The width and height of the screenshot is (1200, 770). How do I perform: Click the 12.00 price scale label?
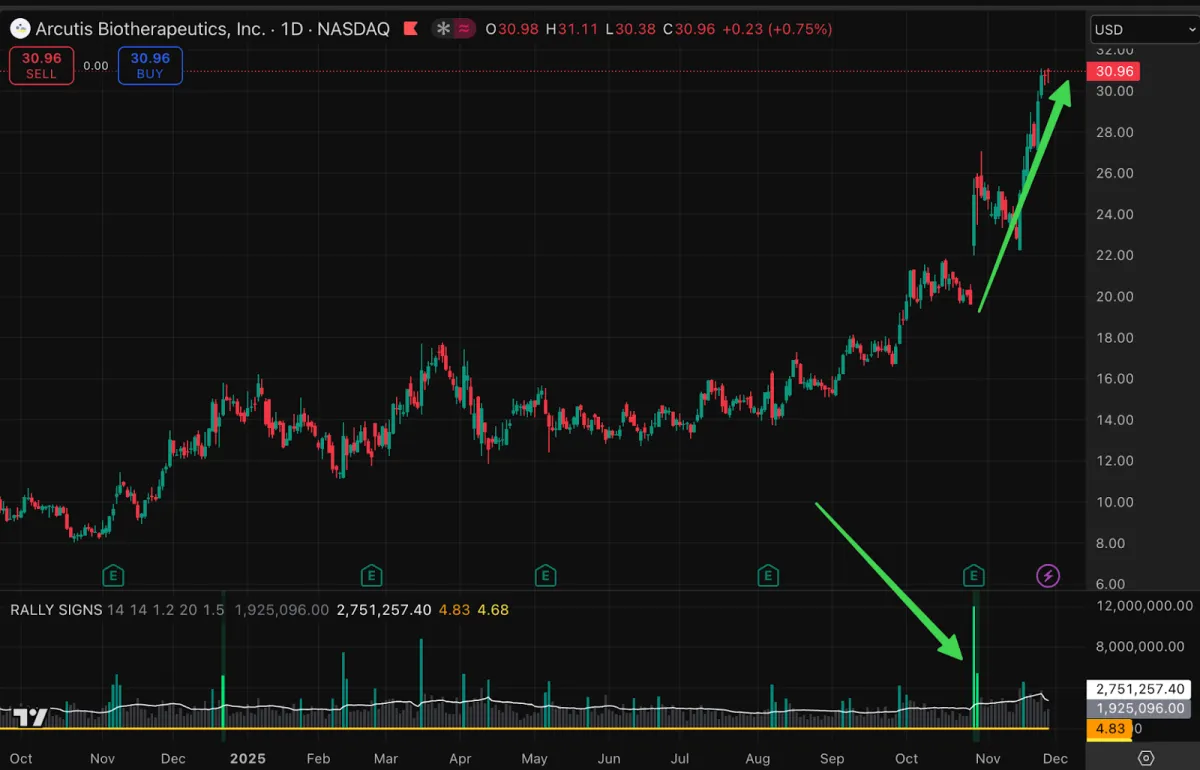click(1115, 461)
